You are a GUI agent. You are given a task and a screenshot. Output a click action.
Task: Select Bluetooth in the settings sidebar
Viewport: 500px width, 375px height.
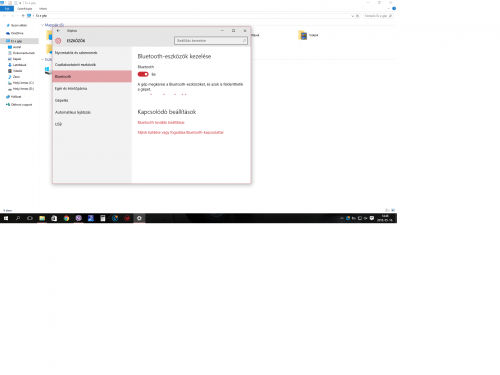tap(92, 76)
